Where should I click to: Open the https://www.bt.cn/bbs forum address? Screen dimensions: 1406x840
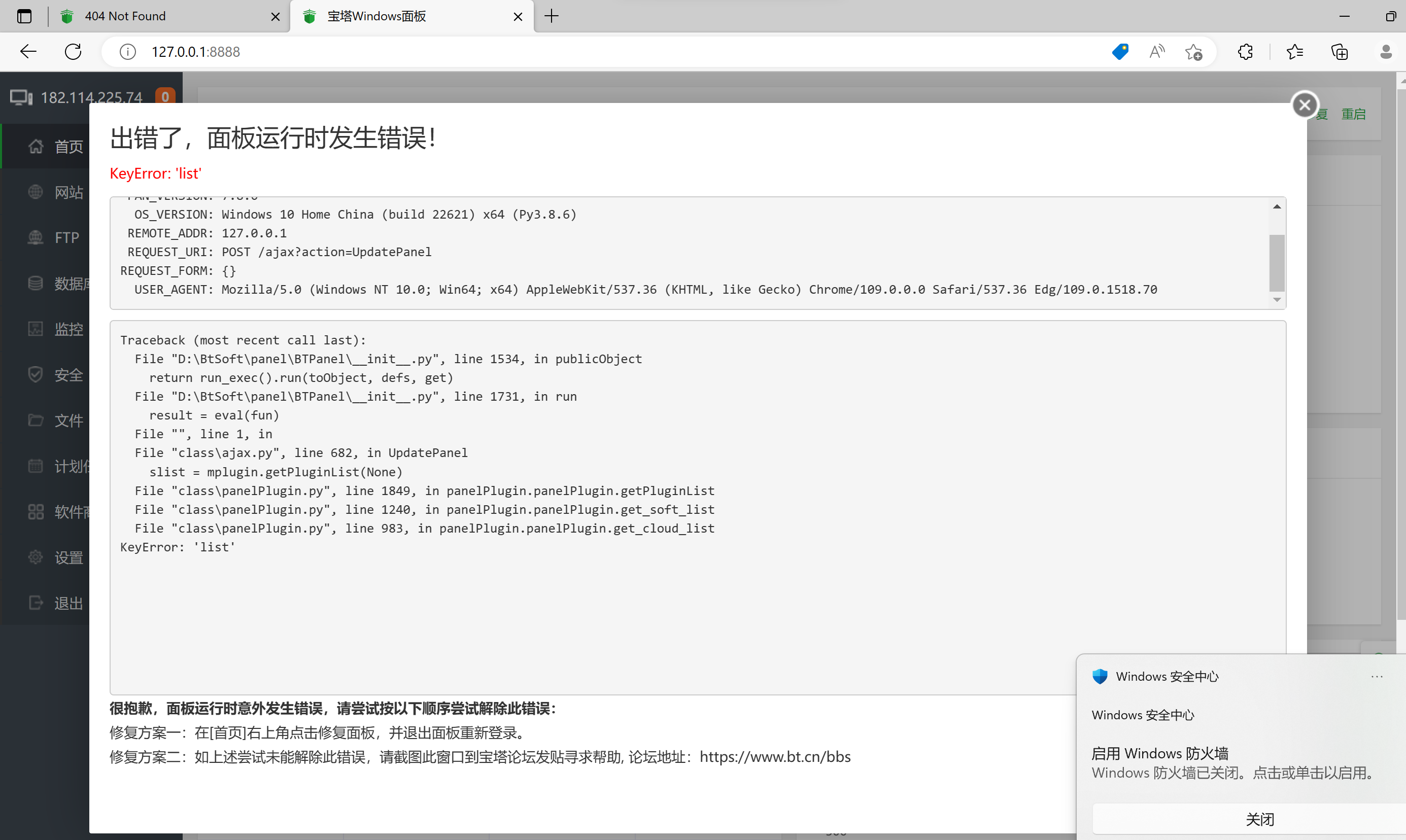coord(775,757)
